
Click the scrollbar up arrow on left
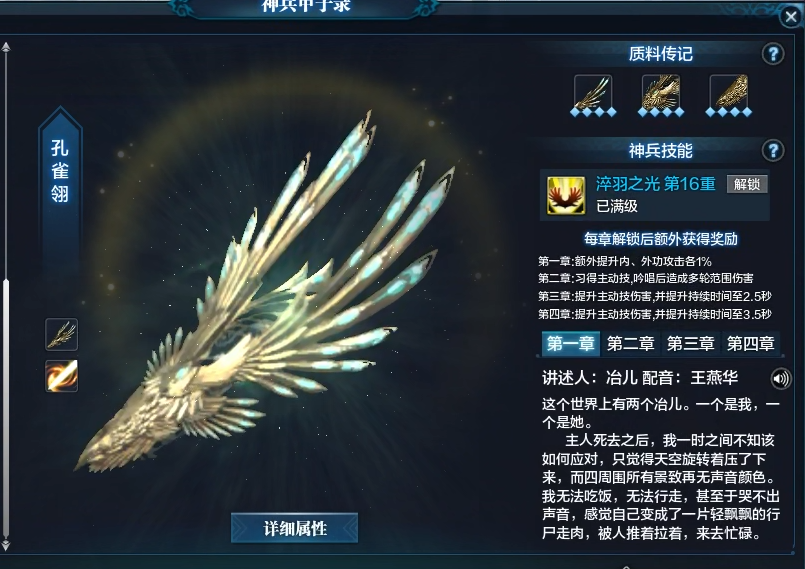tap(6, 47)
